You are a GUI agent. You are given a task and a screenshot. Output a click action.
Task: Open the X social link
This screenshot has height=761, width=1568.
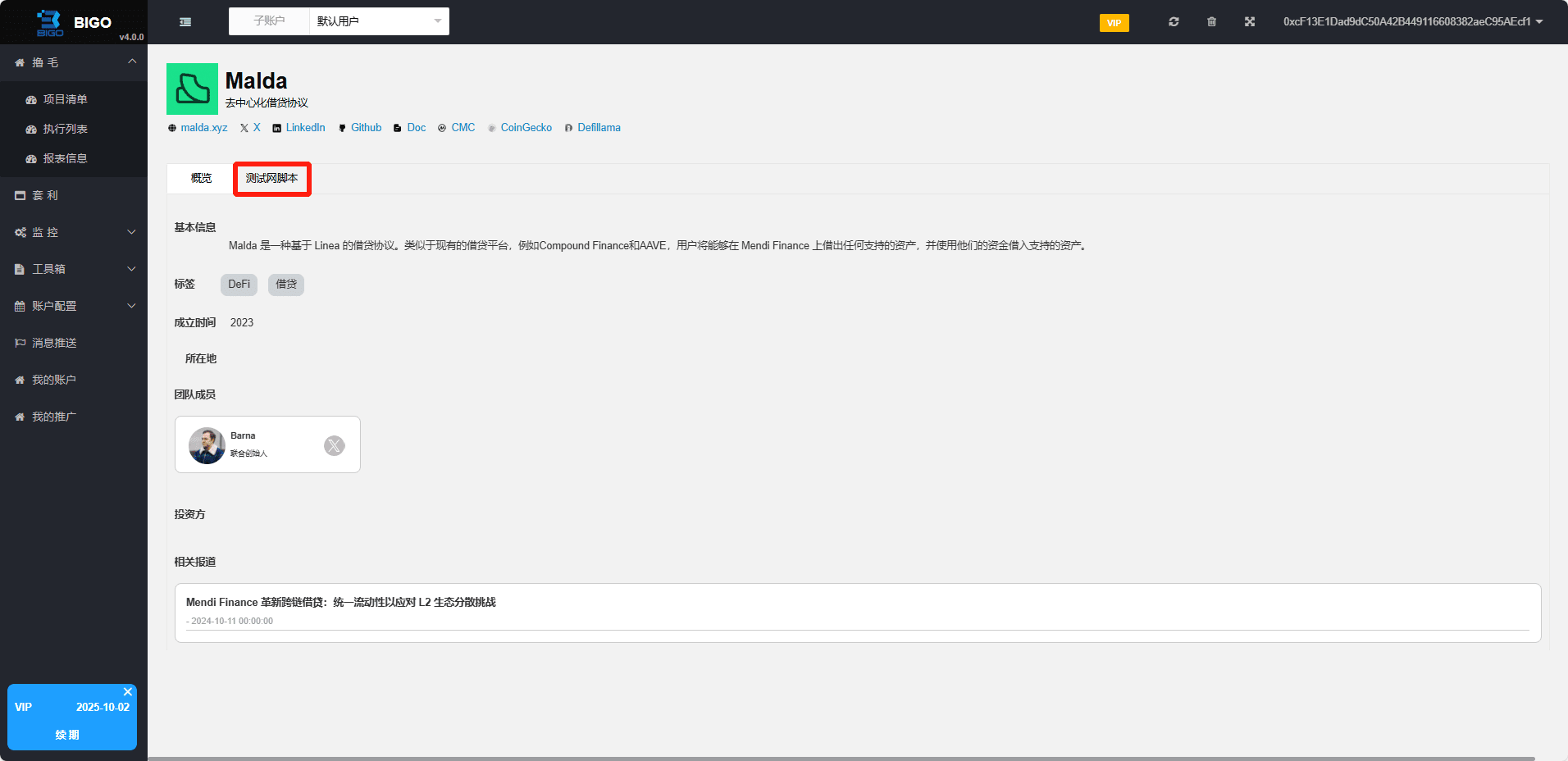click(x=257, y=127)
